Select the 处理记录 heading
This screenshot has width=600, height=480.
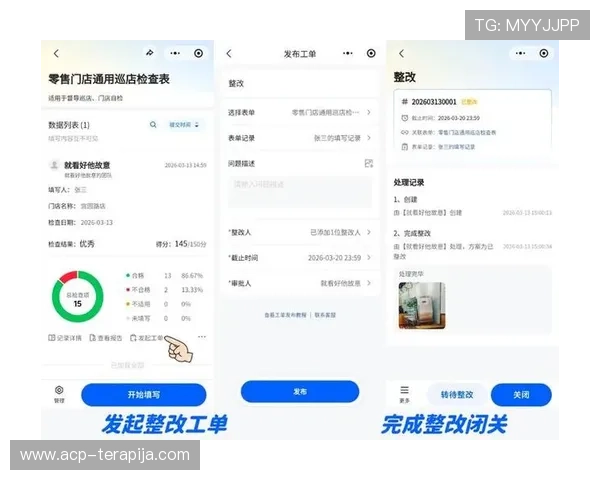tap(409, 183)
